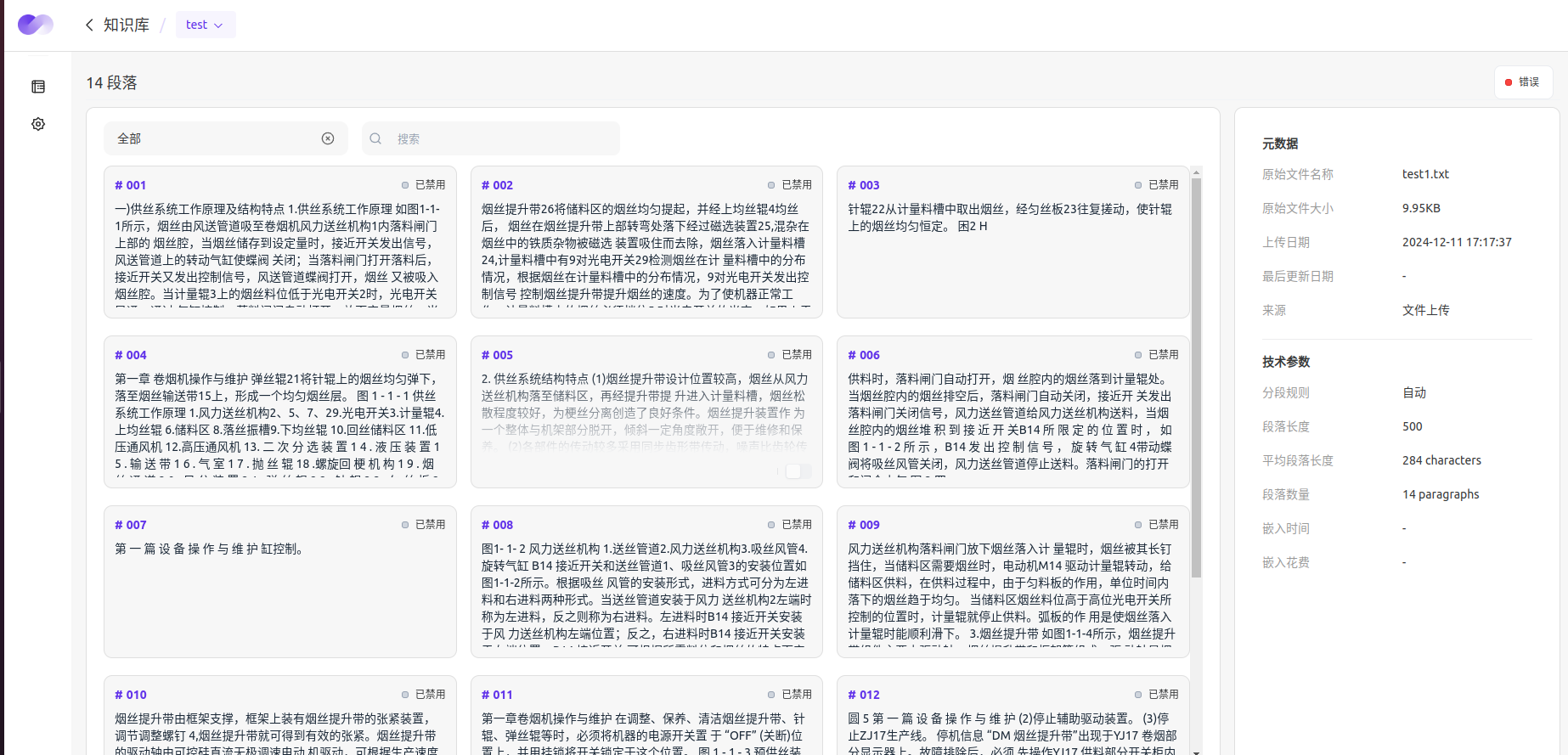Image resolution: width=1568 pixels, height=755 pixels.
Task: Click the 14 paragraphs value
Action: coord(1441,494)
